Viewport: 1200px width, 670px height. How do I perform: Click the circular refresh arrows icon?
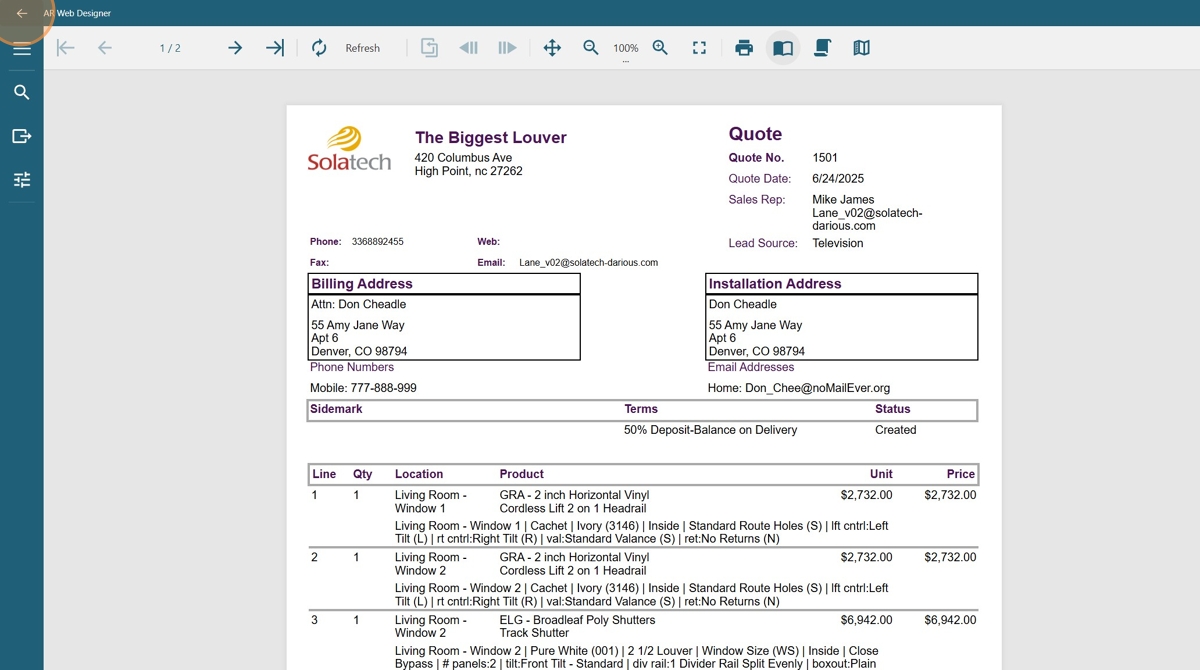point(319,48)
